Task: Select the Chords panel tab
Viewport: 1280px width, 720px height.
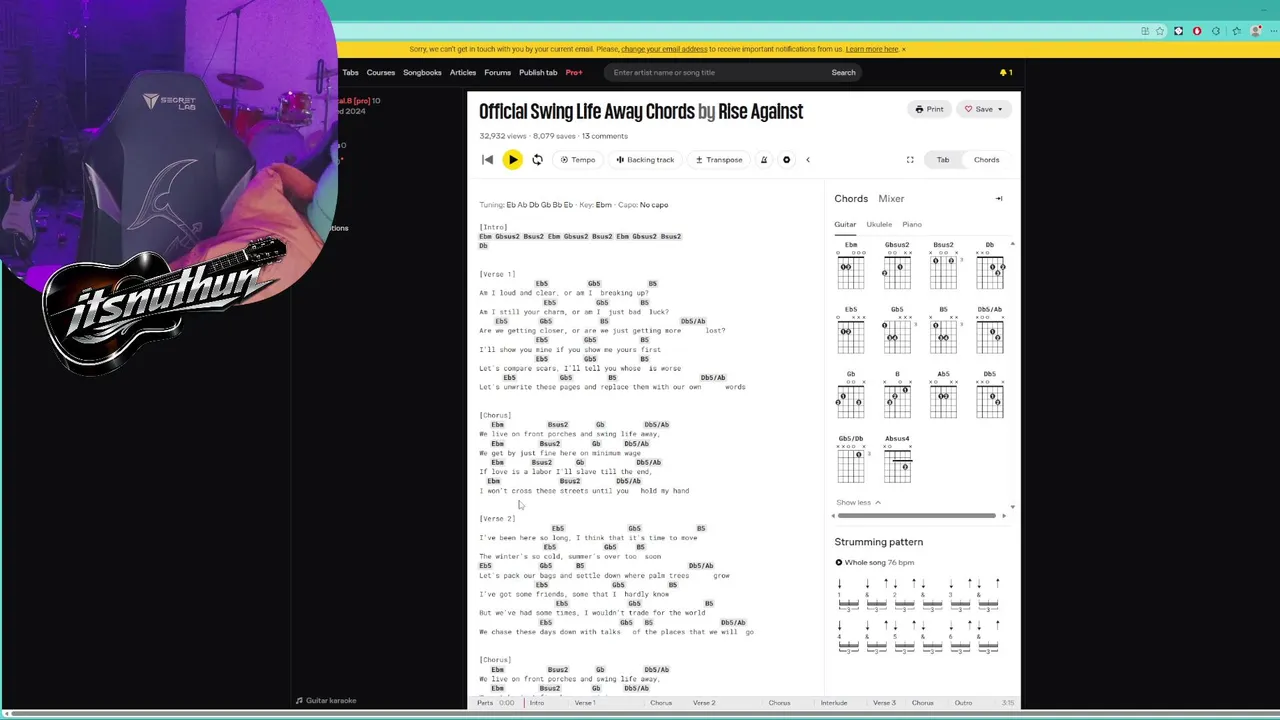Action: coord(851,199)
